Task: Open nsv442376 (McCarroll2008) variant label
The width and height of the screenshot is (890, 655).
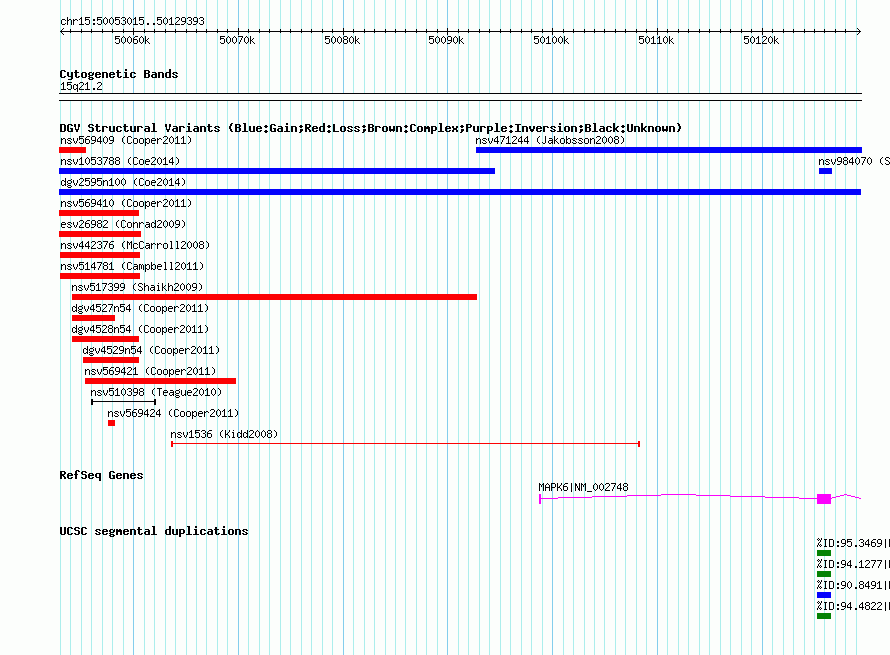Action: coord(135,245)
